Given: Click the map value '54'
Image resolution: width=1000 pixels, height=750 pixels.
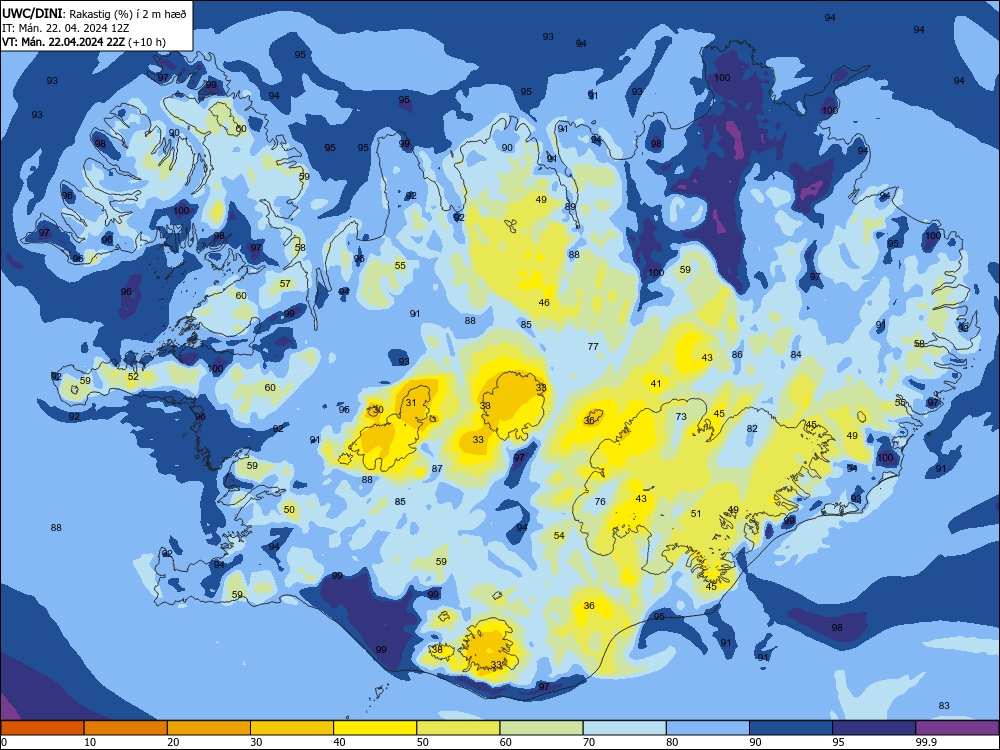Looking at the screenshot, I should coord(559,535).
